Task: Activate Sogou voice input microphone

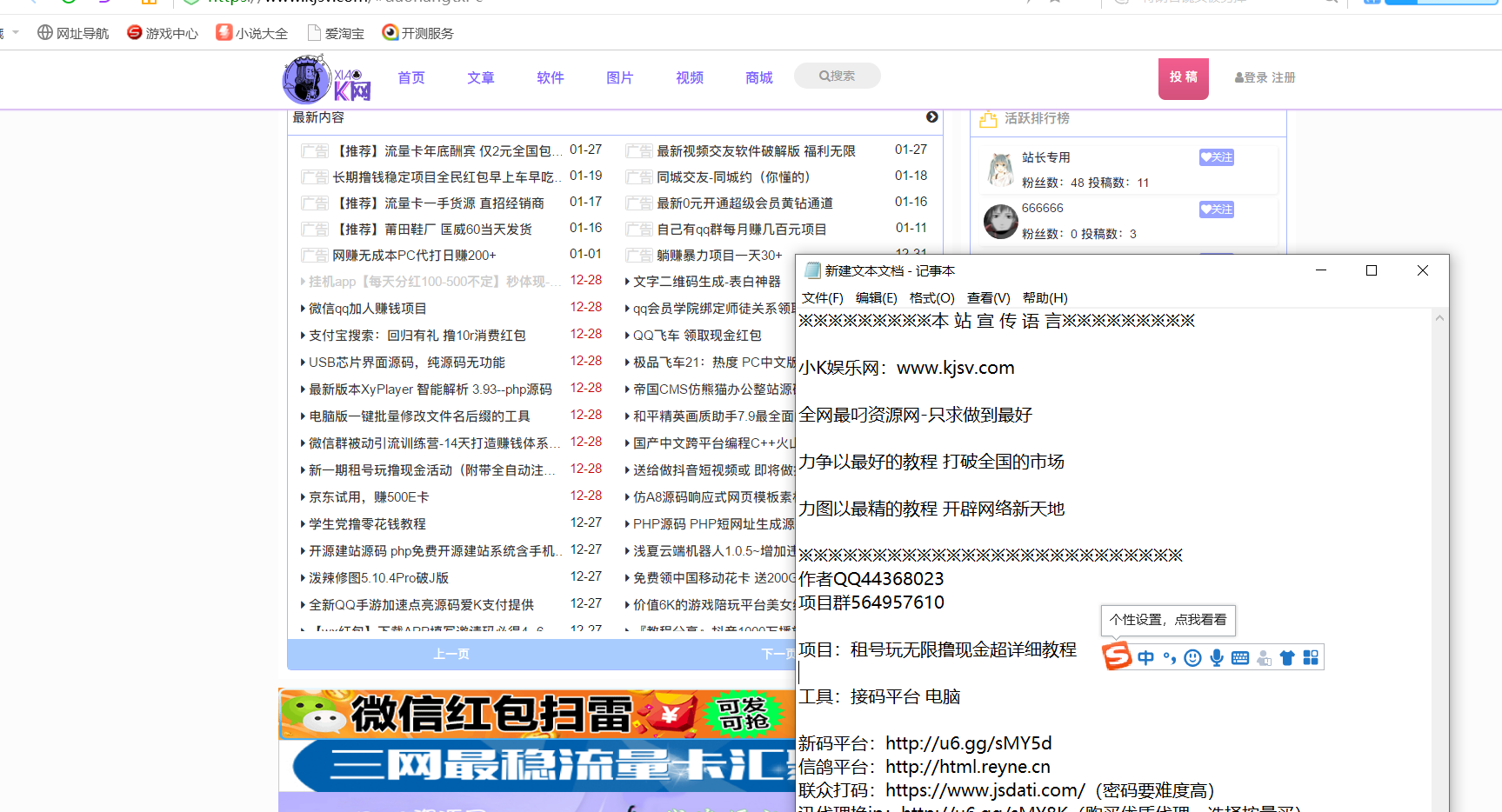Action: (x=1217, y=658)
